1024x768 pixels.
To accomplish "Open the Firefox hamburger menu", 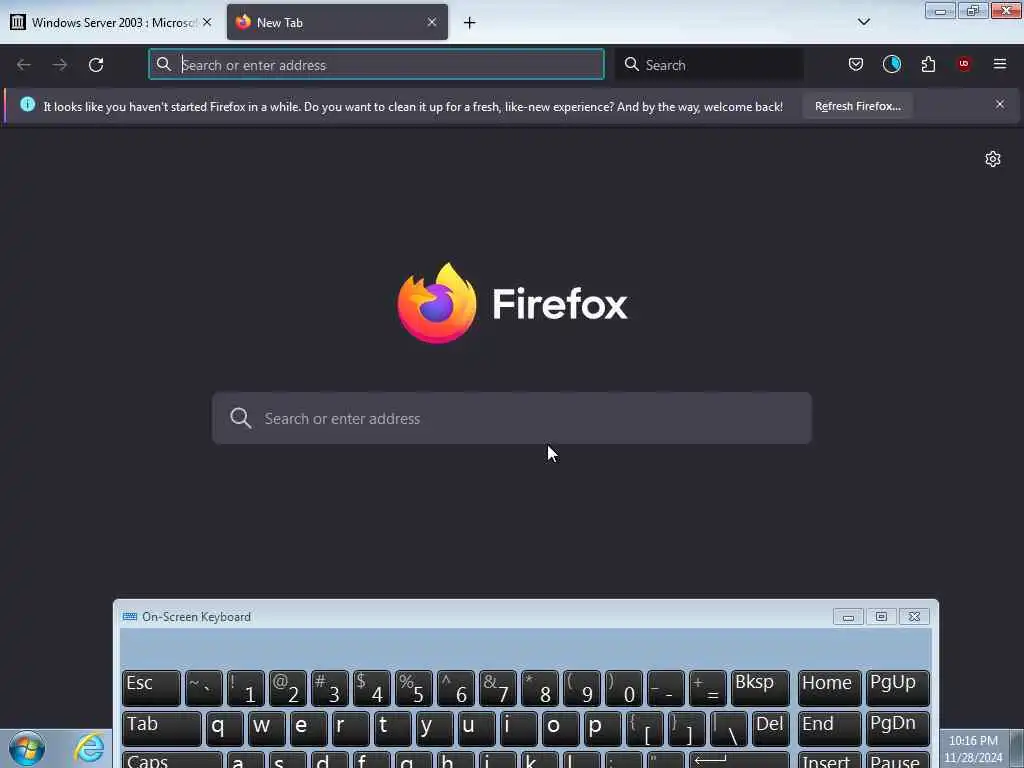I will [x=999, y=64].
